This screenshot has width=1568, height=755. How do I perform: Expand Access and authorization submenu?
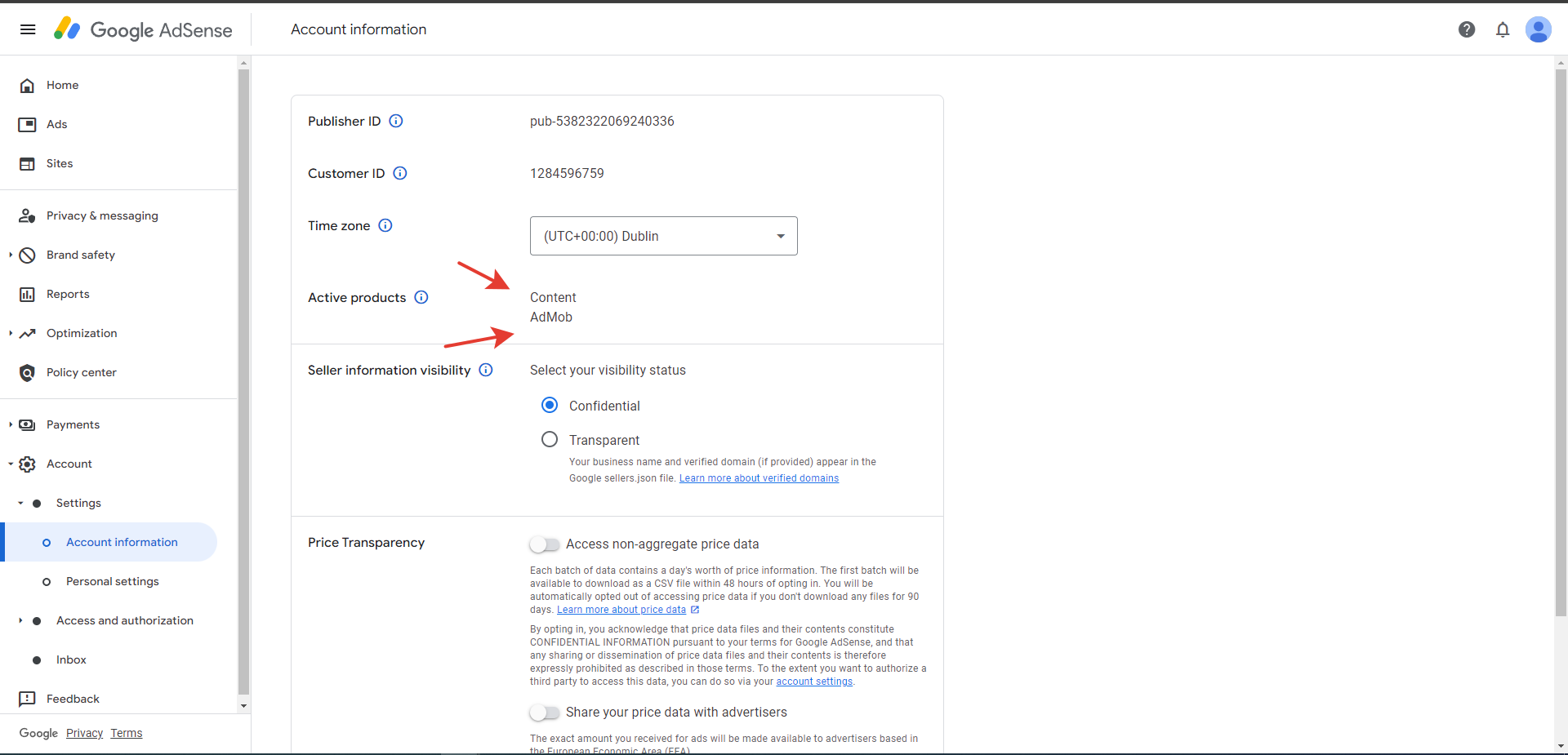20,620
